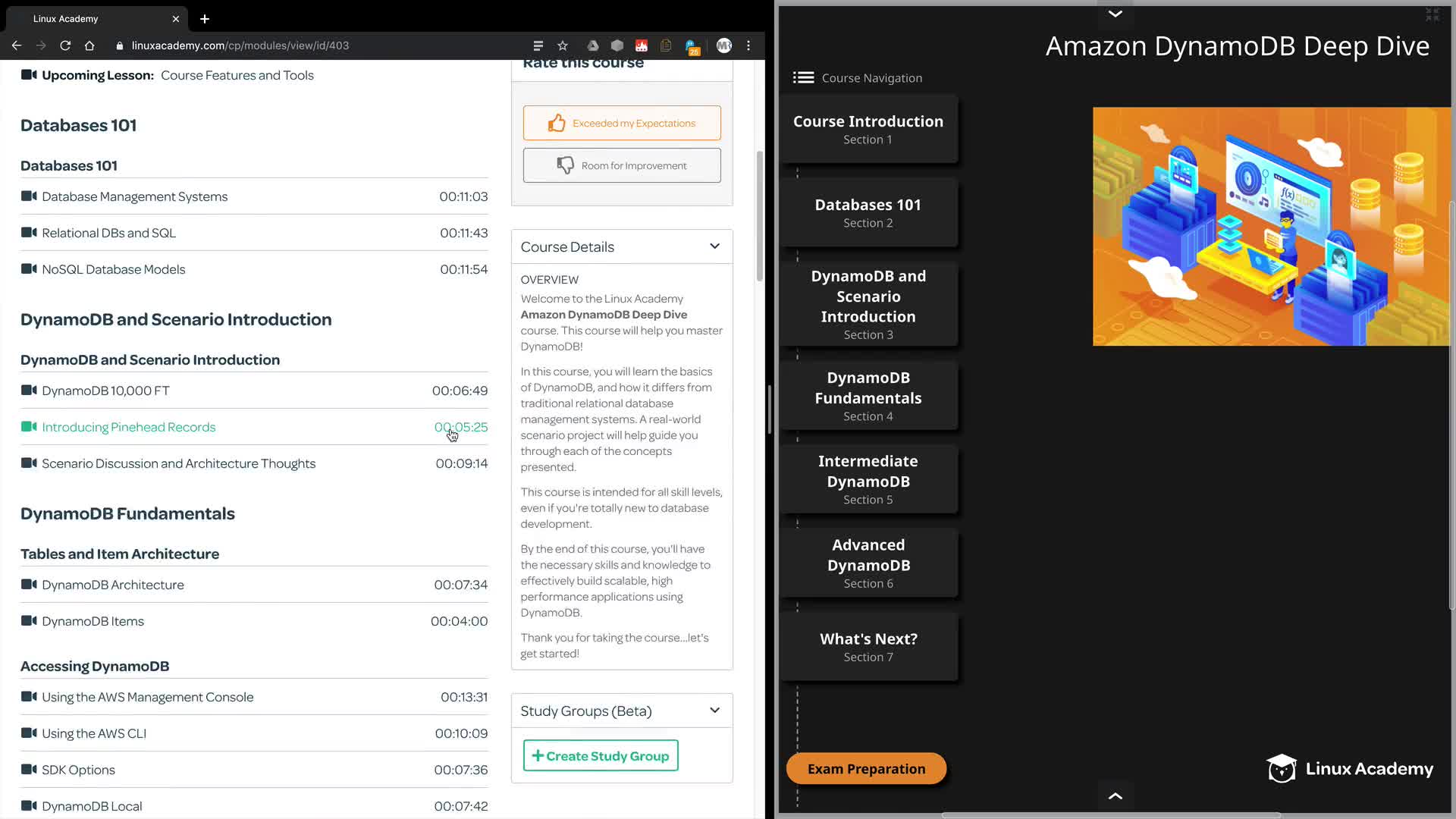Click the thumbs-up Exceeded my Expectations icon

pos(557,123)
